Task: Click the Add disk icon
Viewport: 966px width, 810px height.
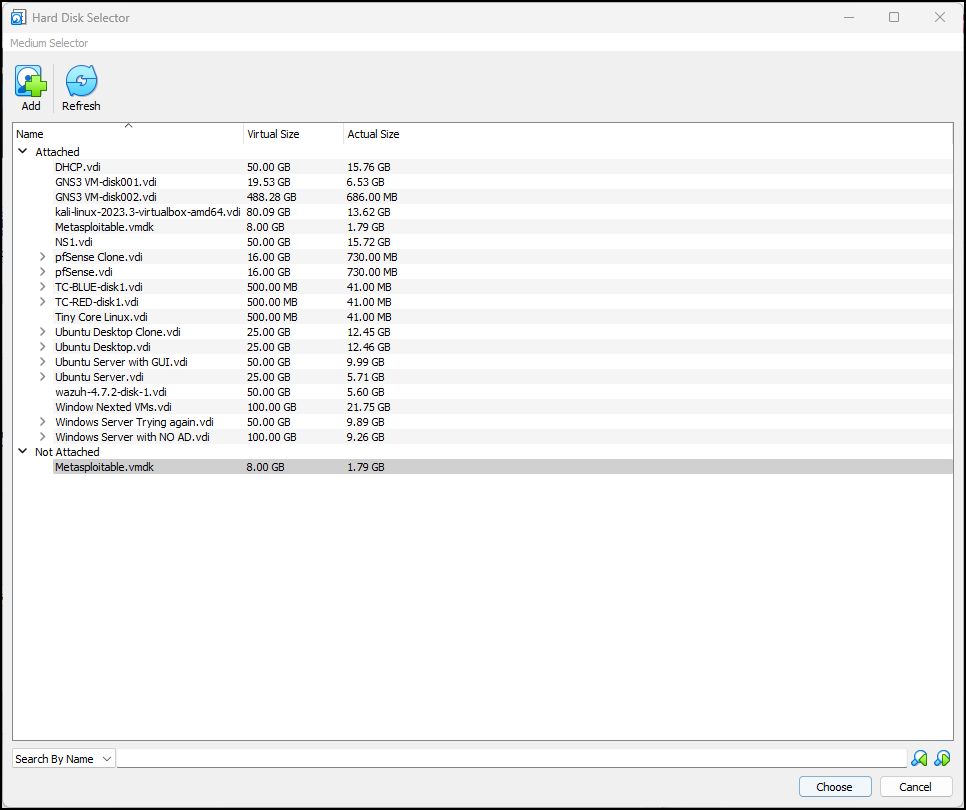Action: tap(31, 81)
